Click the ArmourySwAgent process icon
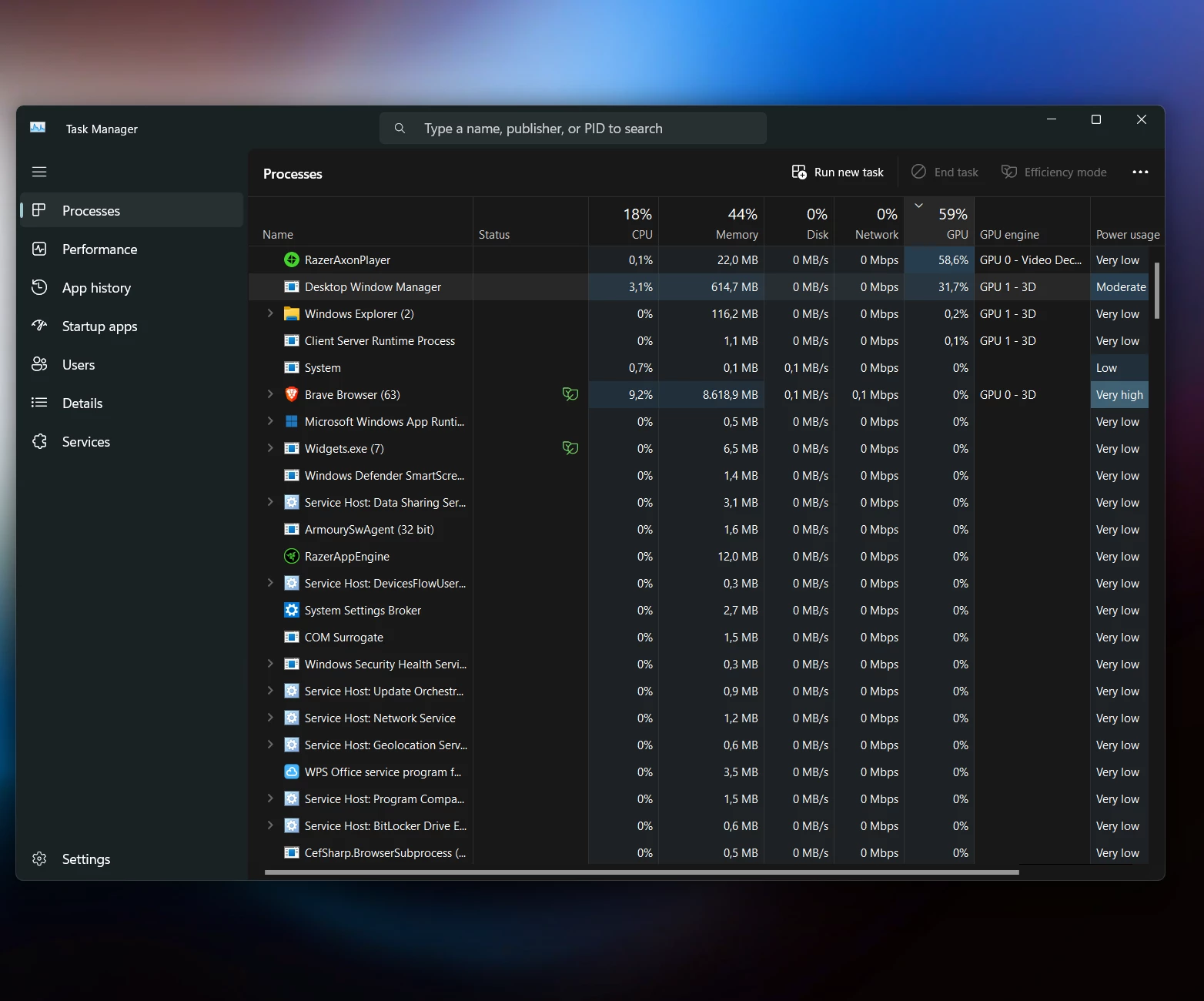The image size is (1204, 1001). point(292,530)
